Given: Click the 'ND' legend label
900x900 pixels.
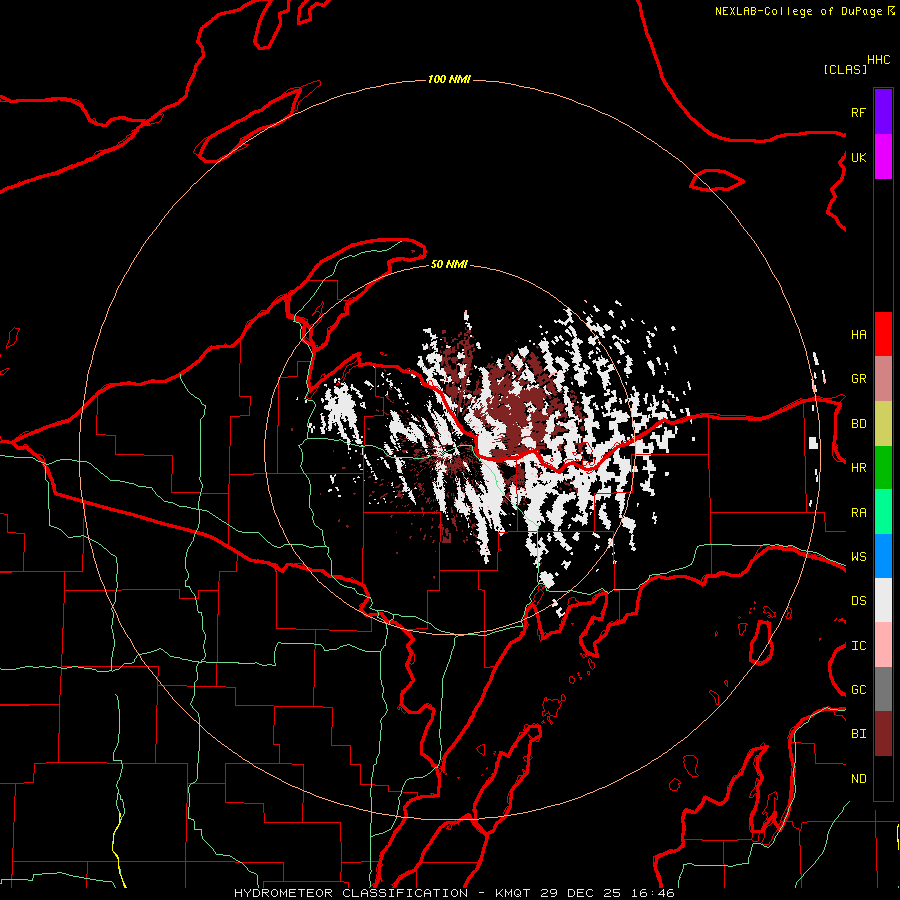Looking at the screenshot, I should (x=858, y=779).
